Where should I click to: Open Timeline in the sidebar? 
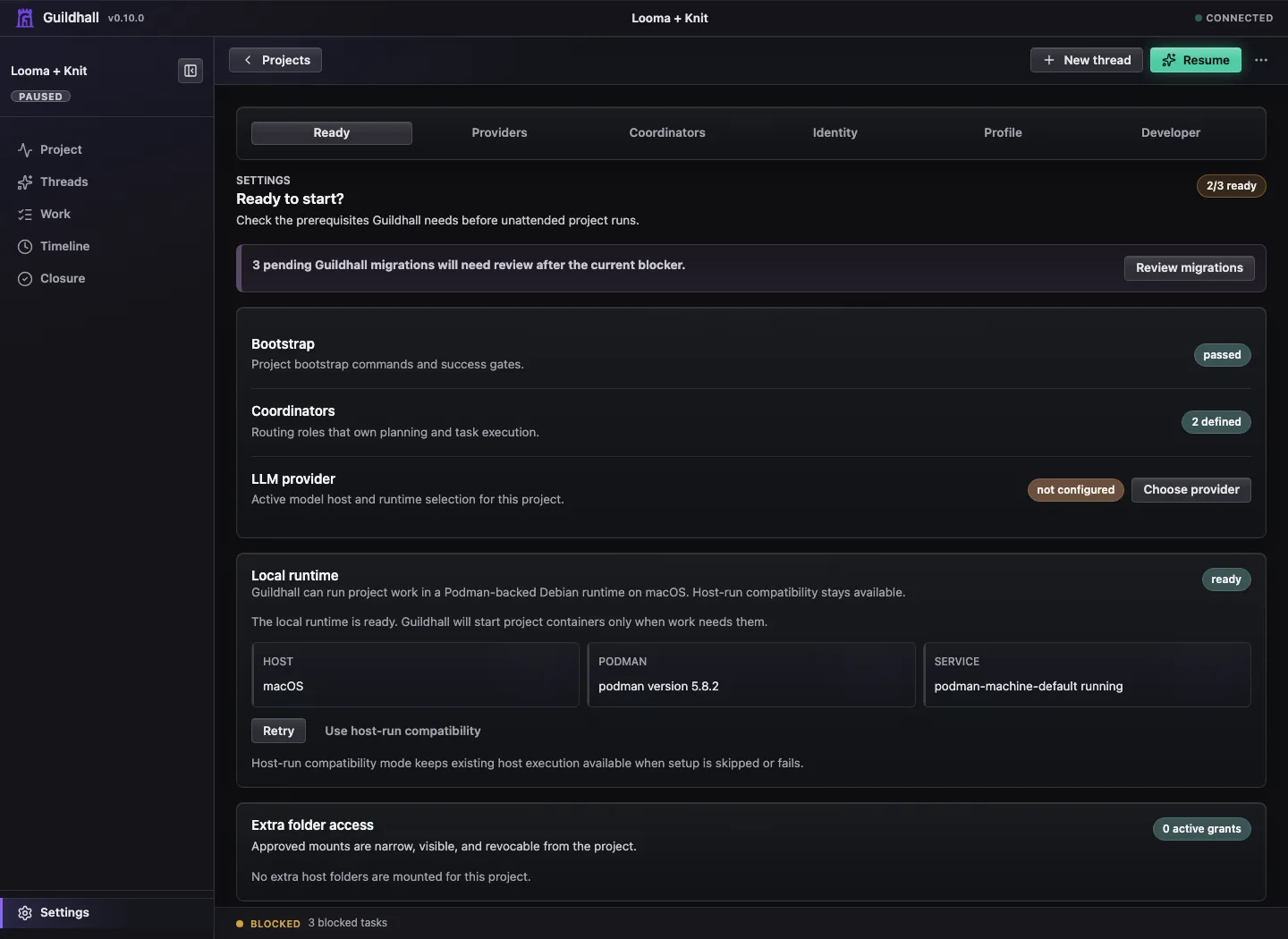pyautogui.click(x=107, y=246)
